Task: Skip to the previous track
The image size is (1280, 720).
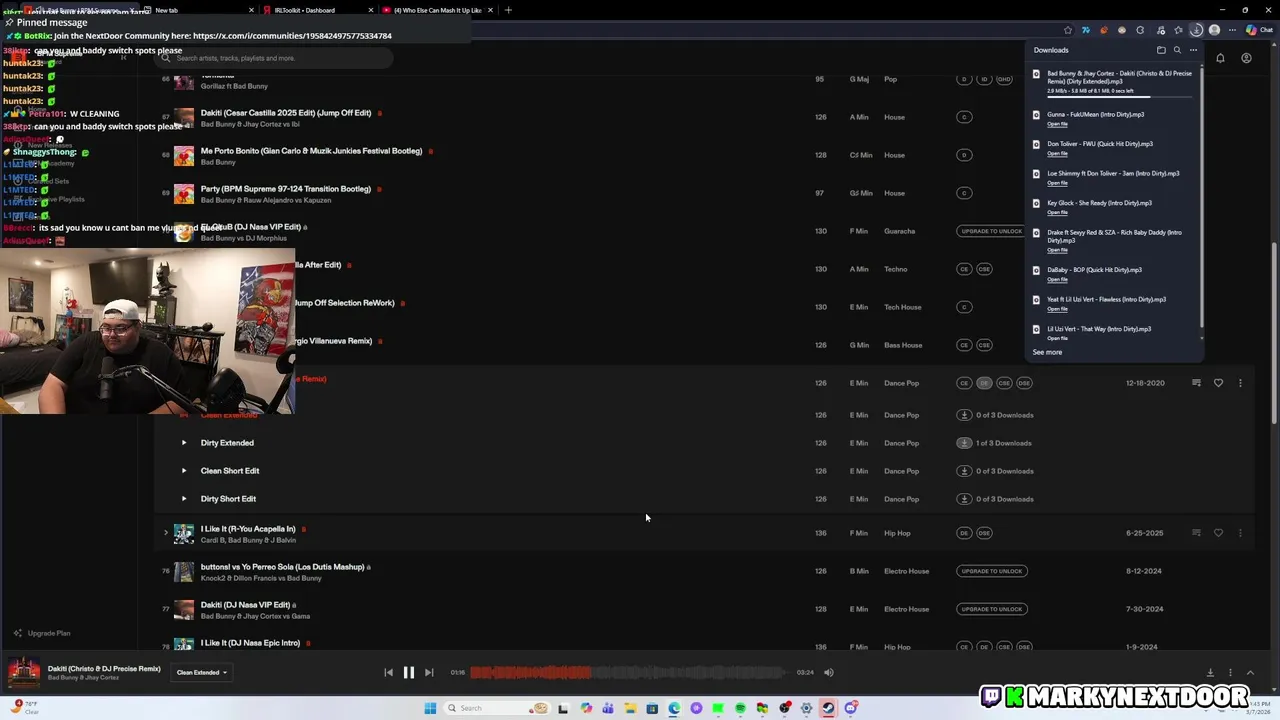Action: 388,672
